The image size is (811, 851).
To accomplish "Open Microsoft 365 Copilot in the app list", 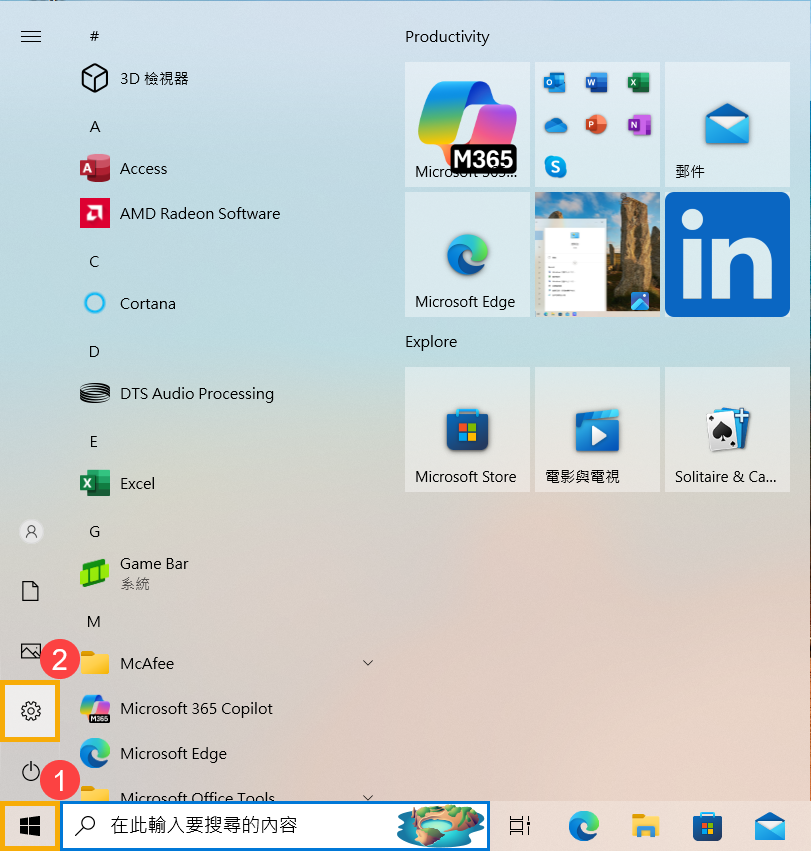I will click(x=176, y=708).
